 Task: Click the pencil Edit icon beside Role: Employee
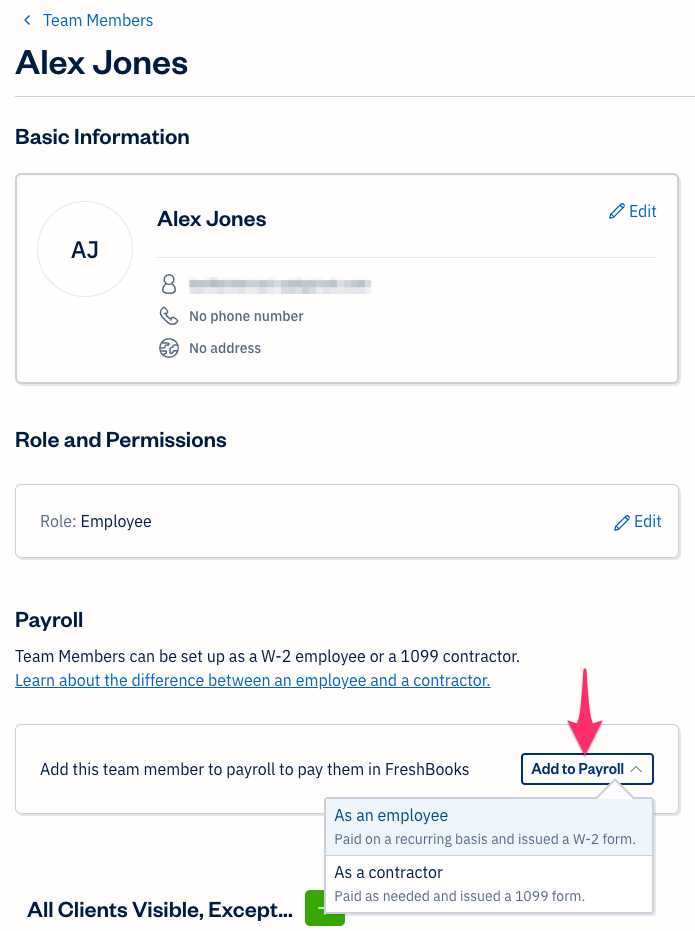point(621,521)
